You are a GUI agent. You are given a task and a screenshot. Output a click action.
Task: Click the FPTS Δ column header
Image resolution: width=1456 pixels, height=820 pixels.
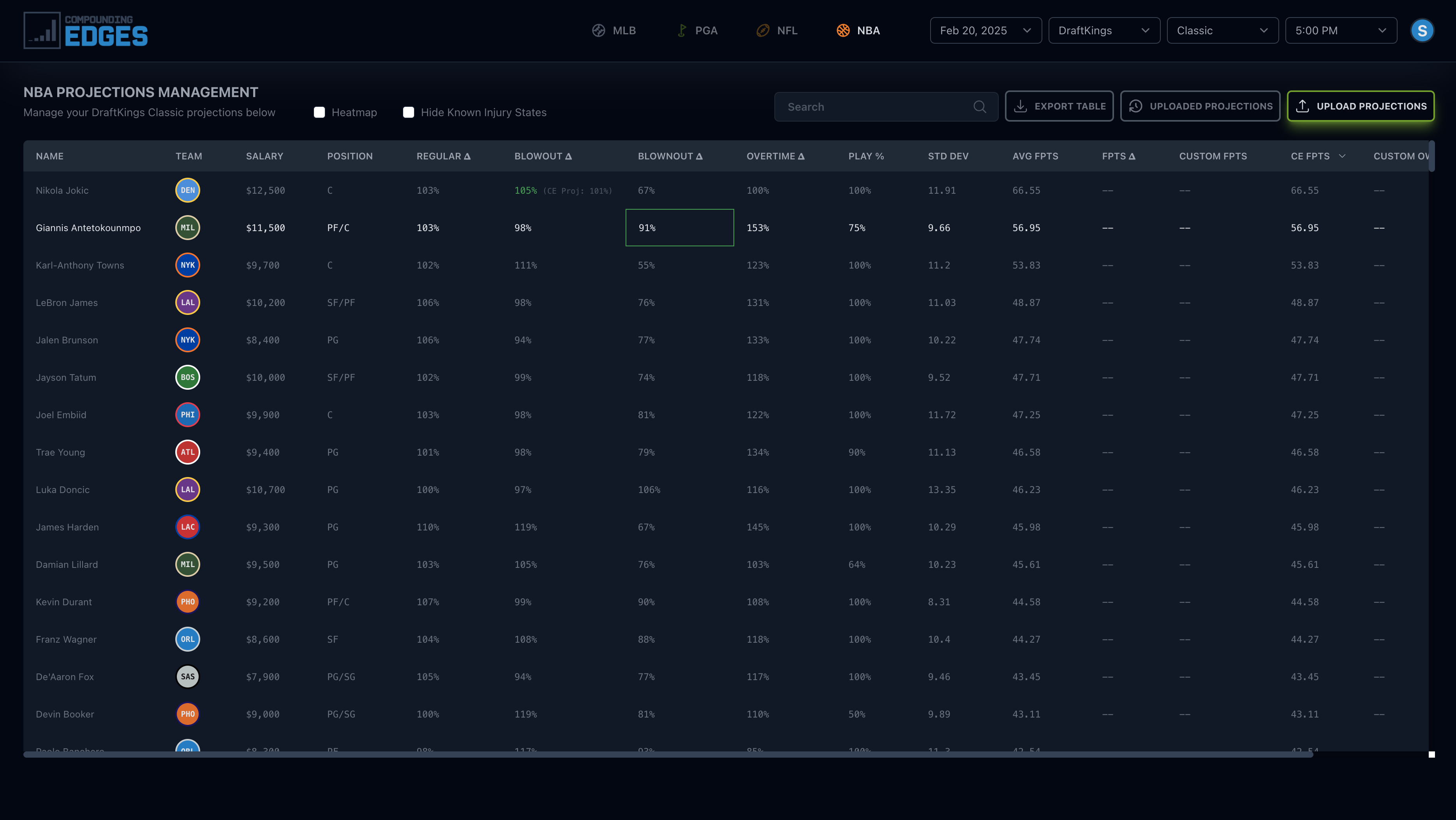click(1119, 156)
